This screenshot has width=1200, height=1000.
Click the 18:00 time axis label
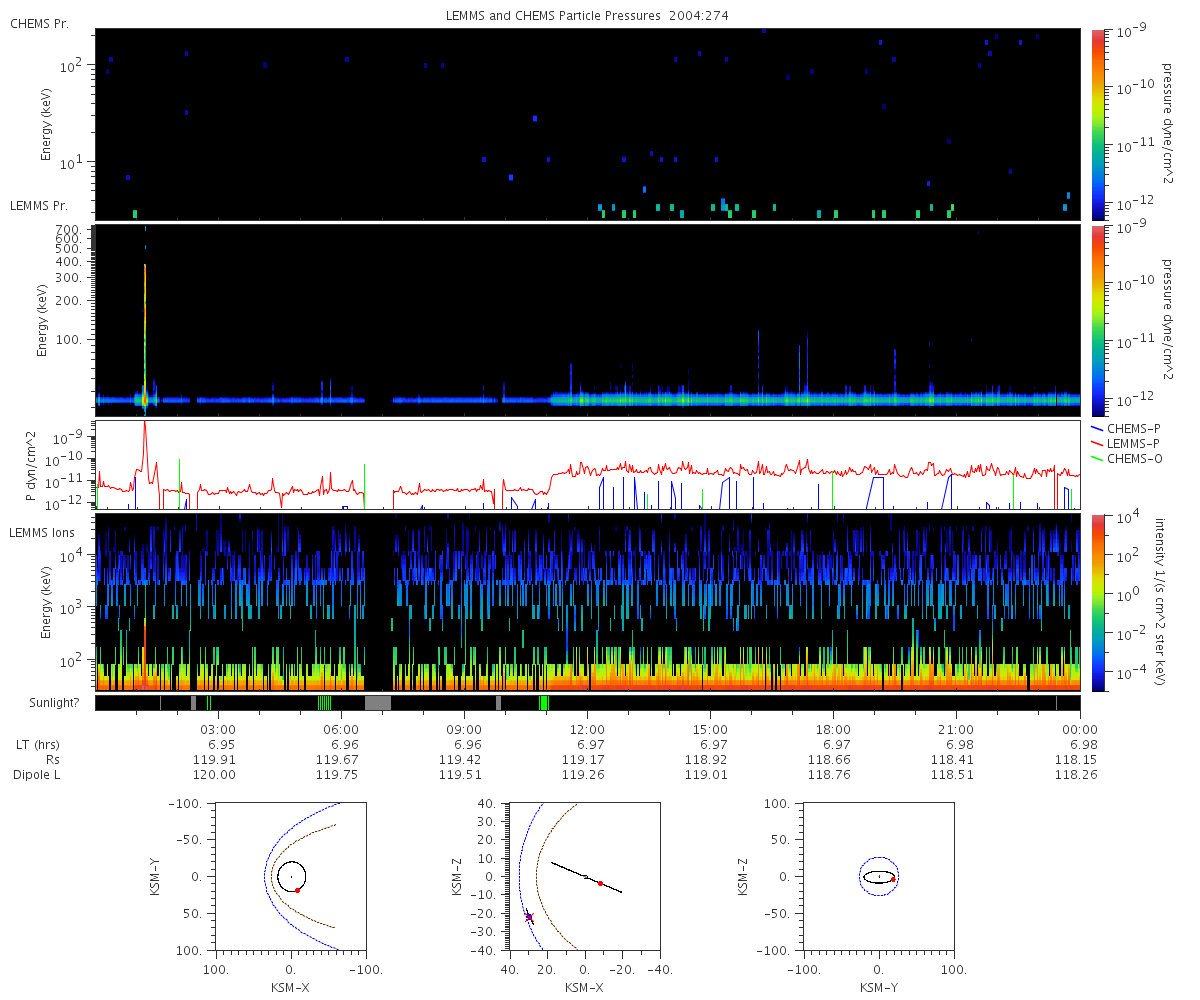(x=833, y=730)
